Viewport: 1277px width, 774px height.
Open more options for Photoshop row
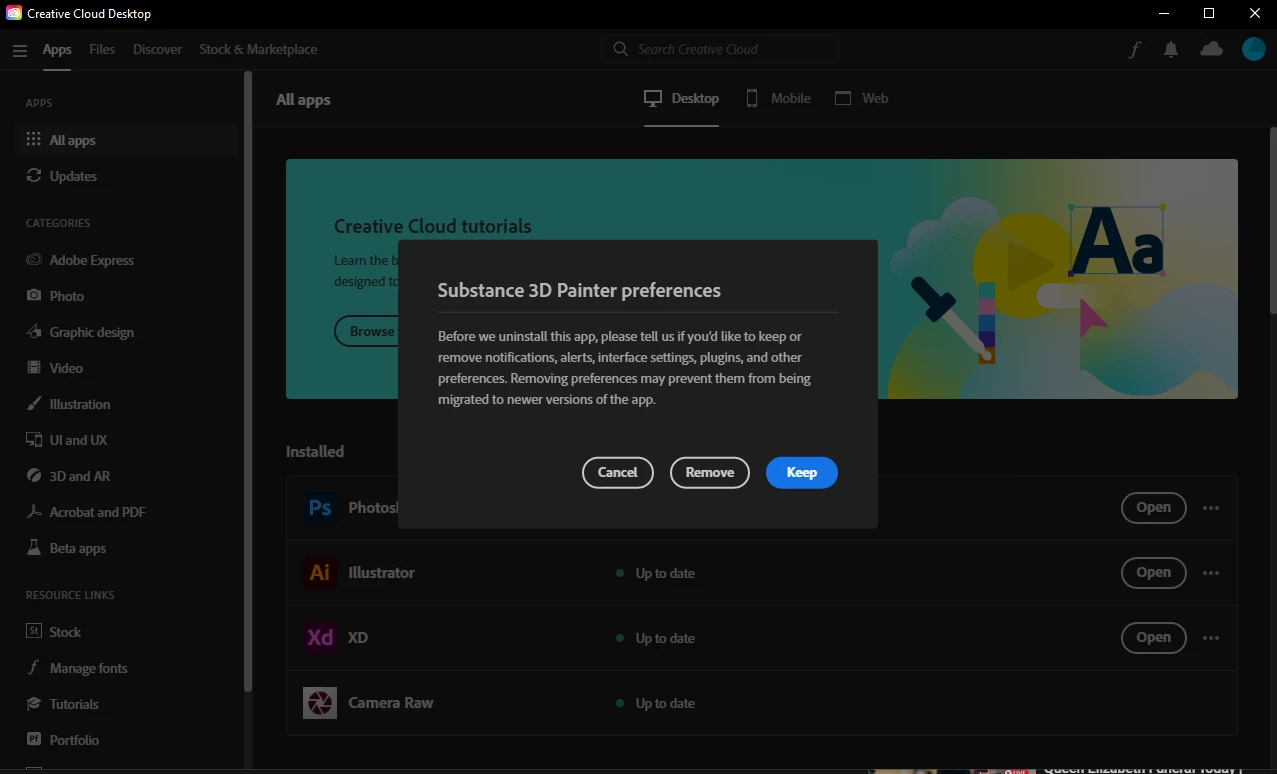[1211, 508]
